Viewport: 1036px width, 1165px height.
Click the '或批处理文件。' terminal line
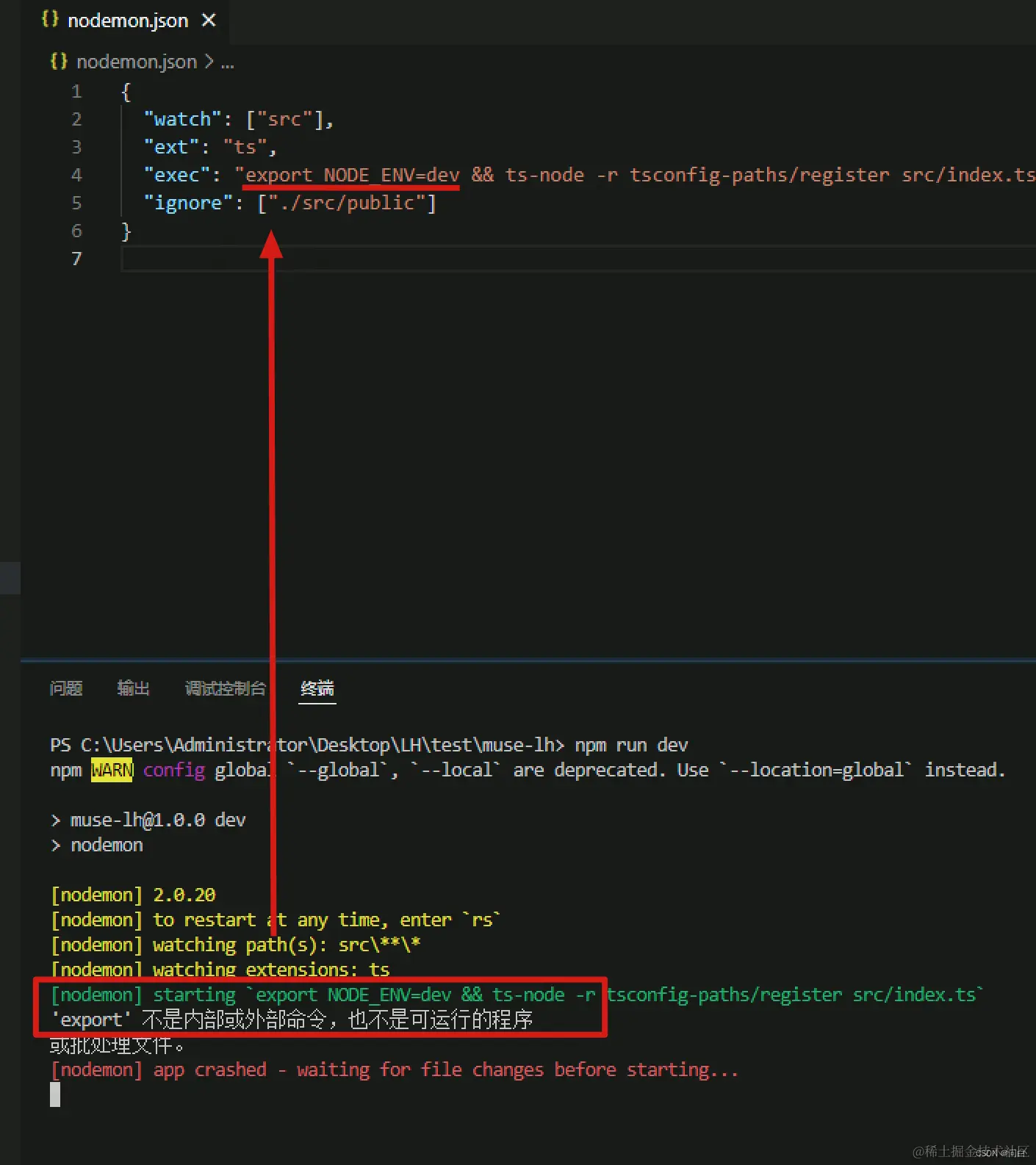click(x=117, y=1045)
